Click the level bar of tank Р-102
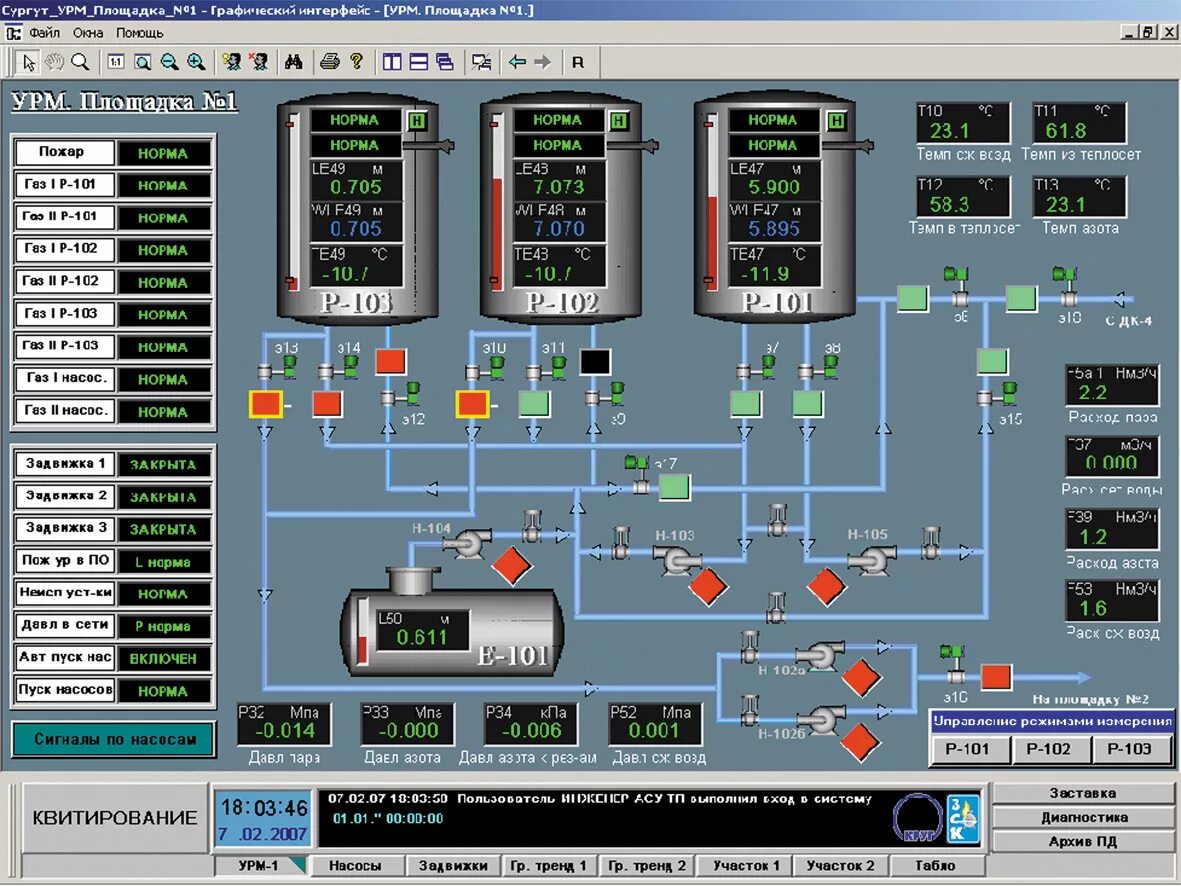Screen dimensions: 1181x886 click(x=496, y=202)
